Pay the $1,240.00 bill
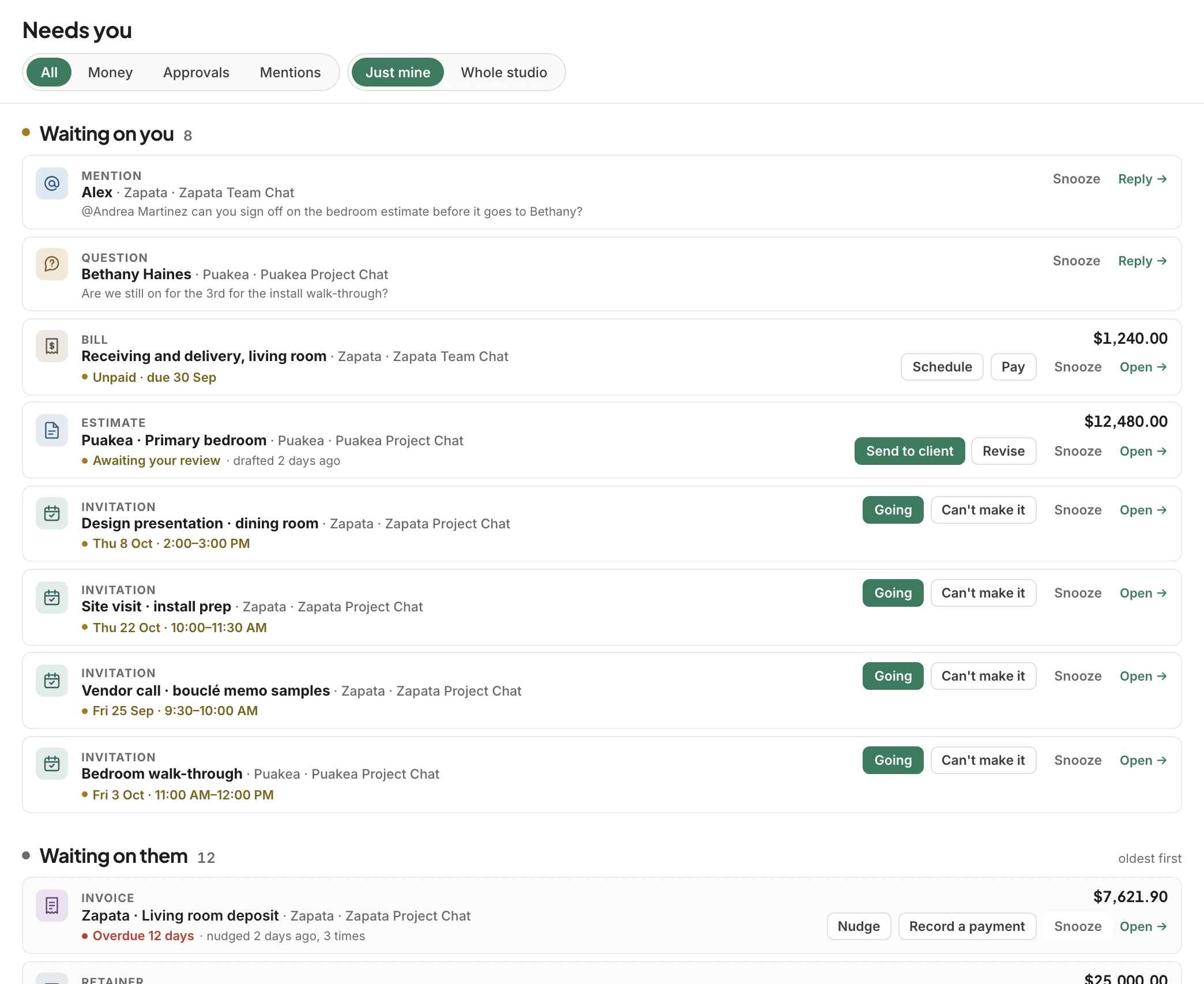This screenshot has width=1204, height=984. coord(1013,367)
